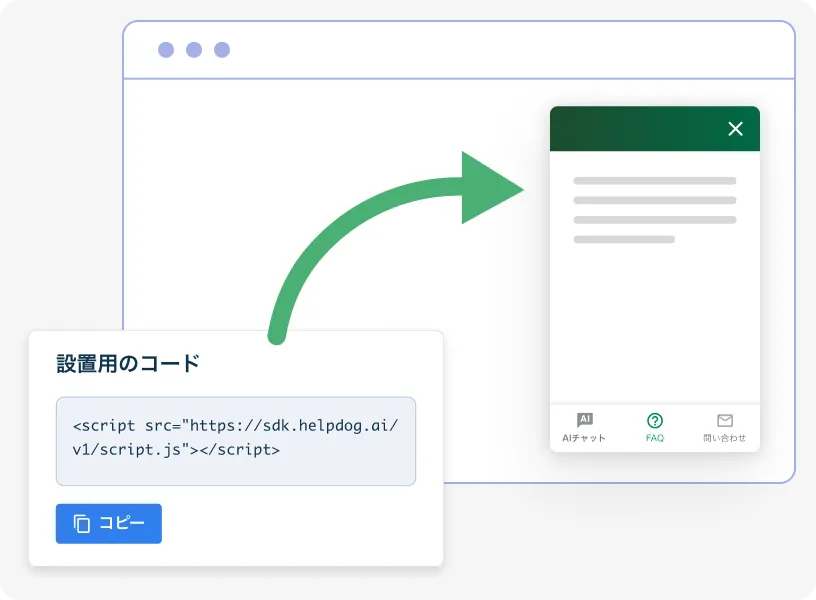
Task: Click the dark green widget header bar
Action: tap(630, 129)
